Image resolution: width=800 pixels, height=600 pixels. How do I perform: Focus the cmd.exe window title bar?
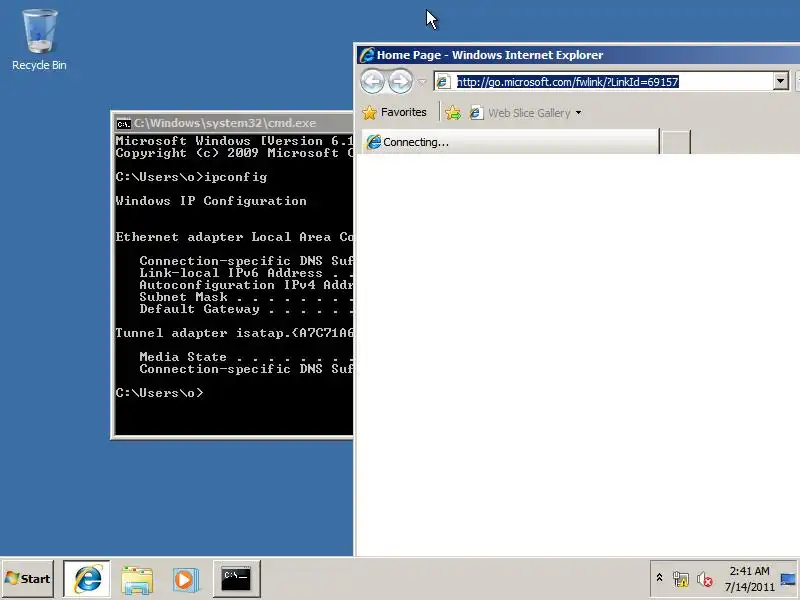pyautogui.click(x=233, y=123)
